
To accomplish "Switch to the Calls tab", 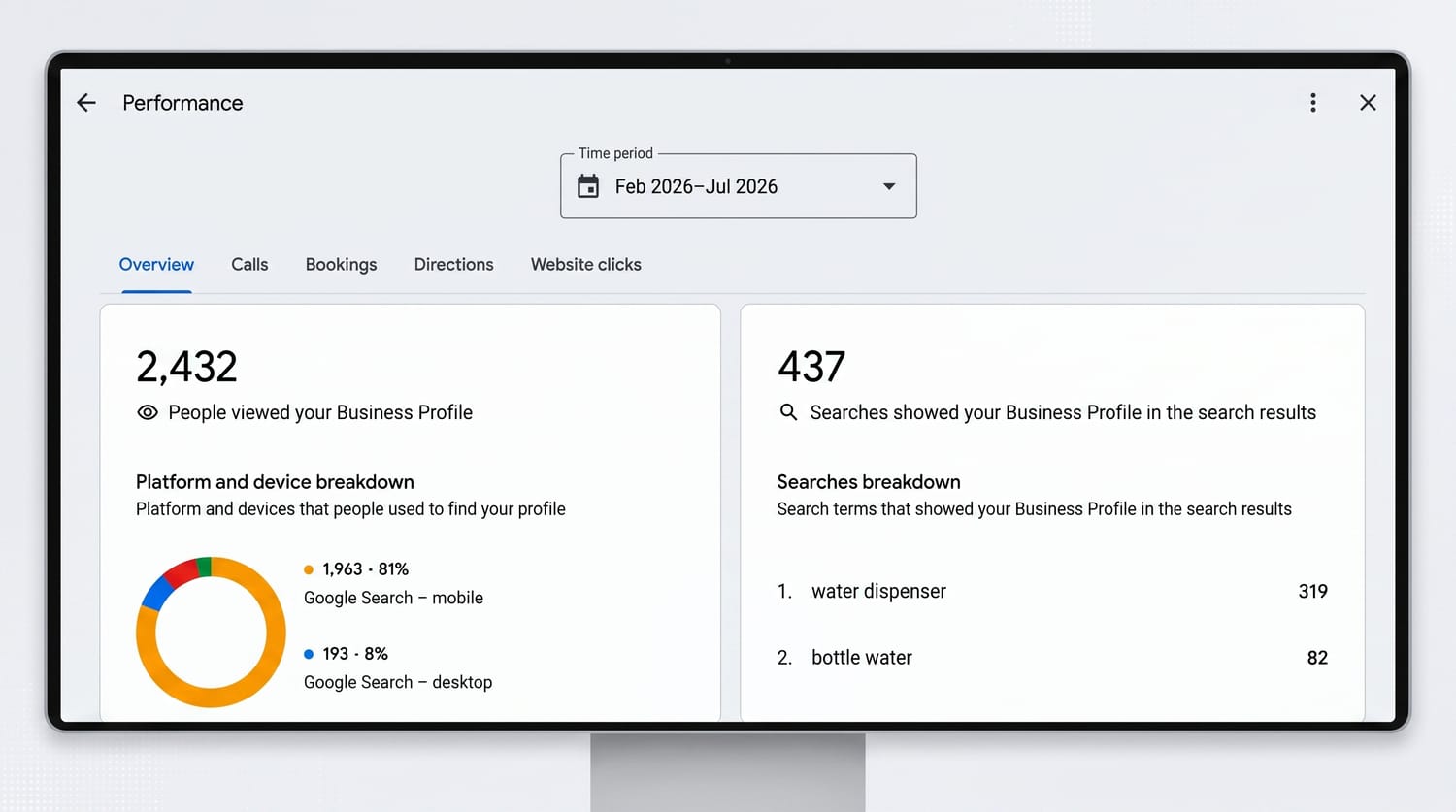I will 249,265.
